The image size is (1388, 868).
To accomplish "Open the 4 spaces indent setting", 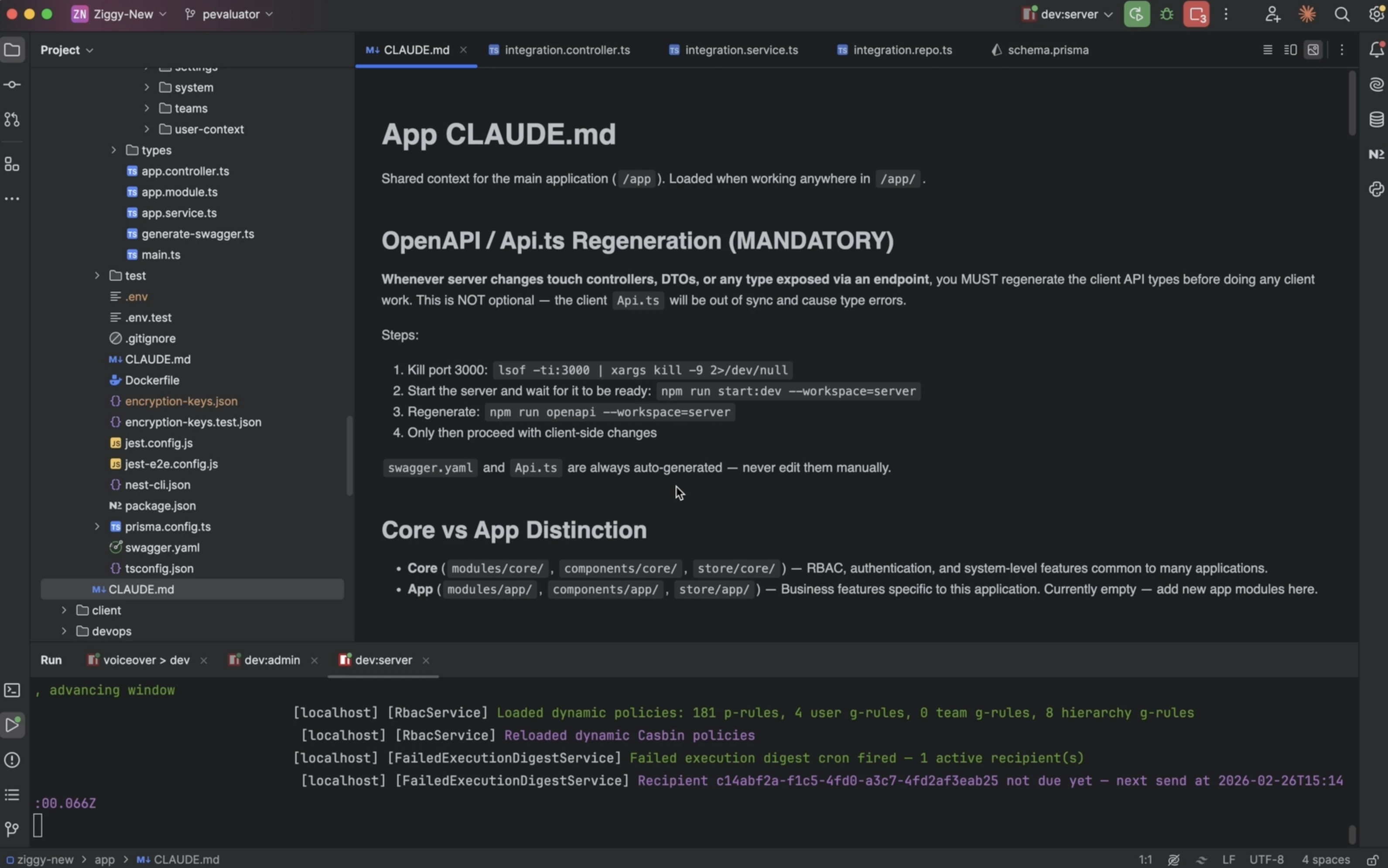I will tap(1326, 859).
